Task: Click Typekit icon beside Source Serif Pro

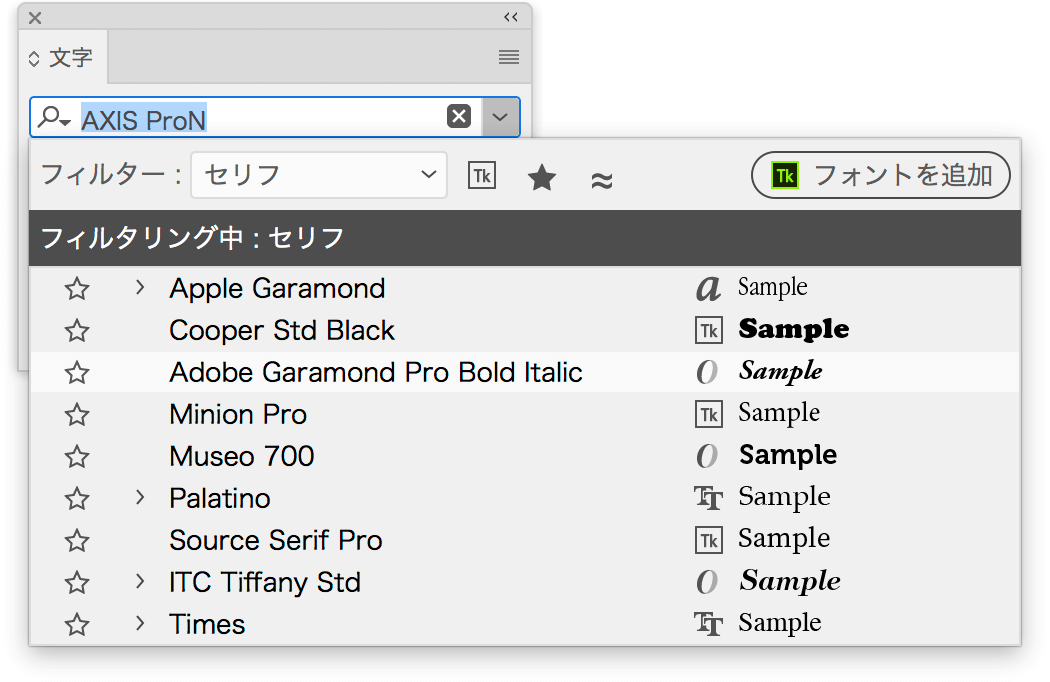Action: [x=708, y=541]
